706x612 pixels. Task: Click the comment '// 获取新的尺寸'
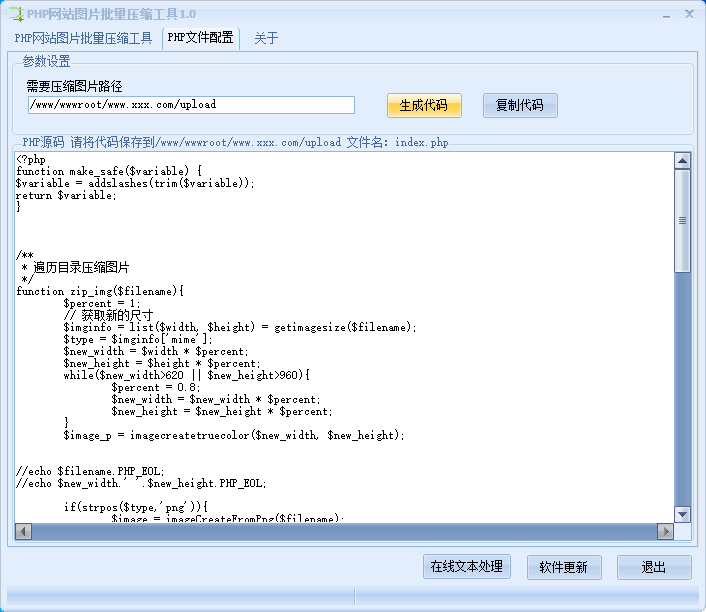109,315
